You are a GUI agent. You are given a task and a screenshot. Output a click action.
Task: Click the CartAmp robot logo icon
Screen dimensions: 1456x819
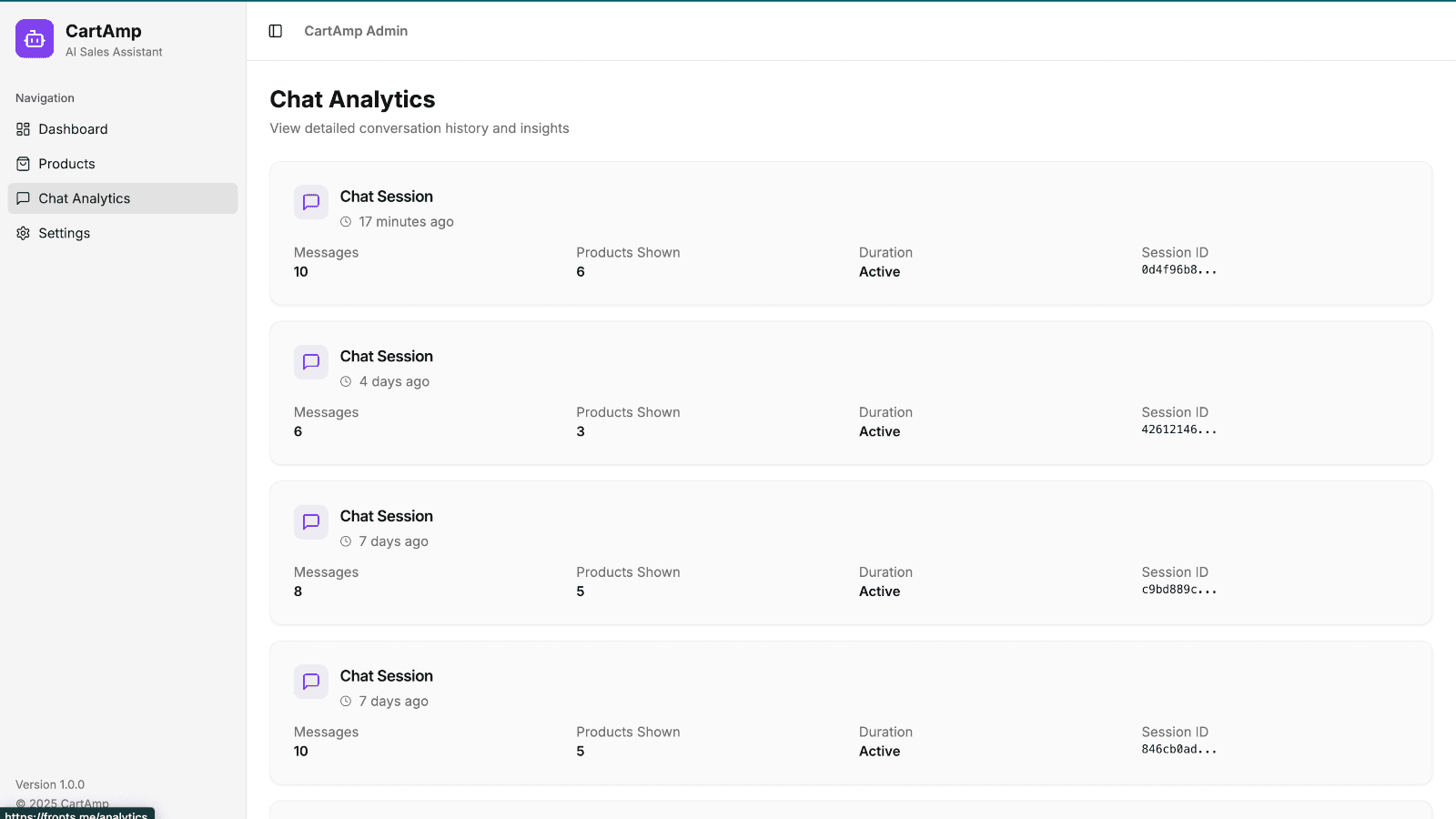(x=35, y=39)
